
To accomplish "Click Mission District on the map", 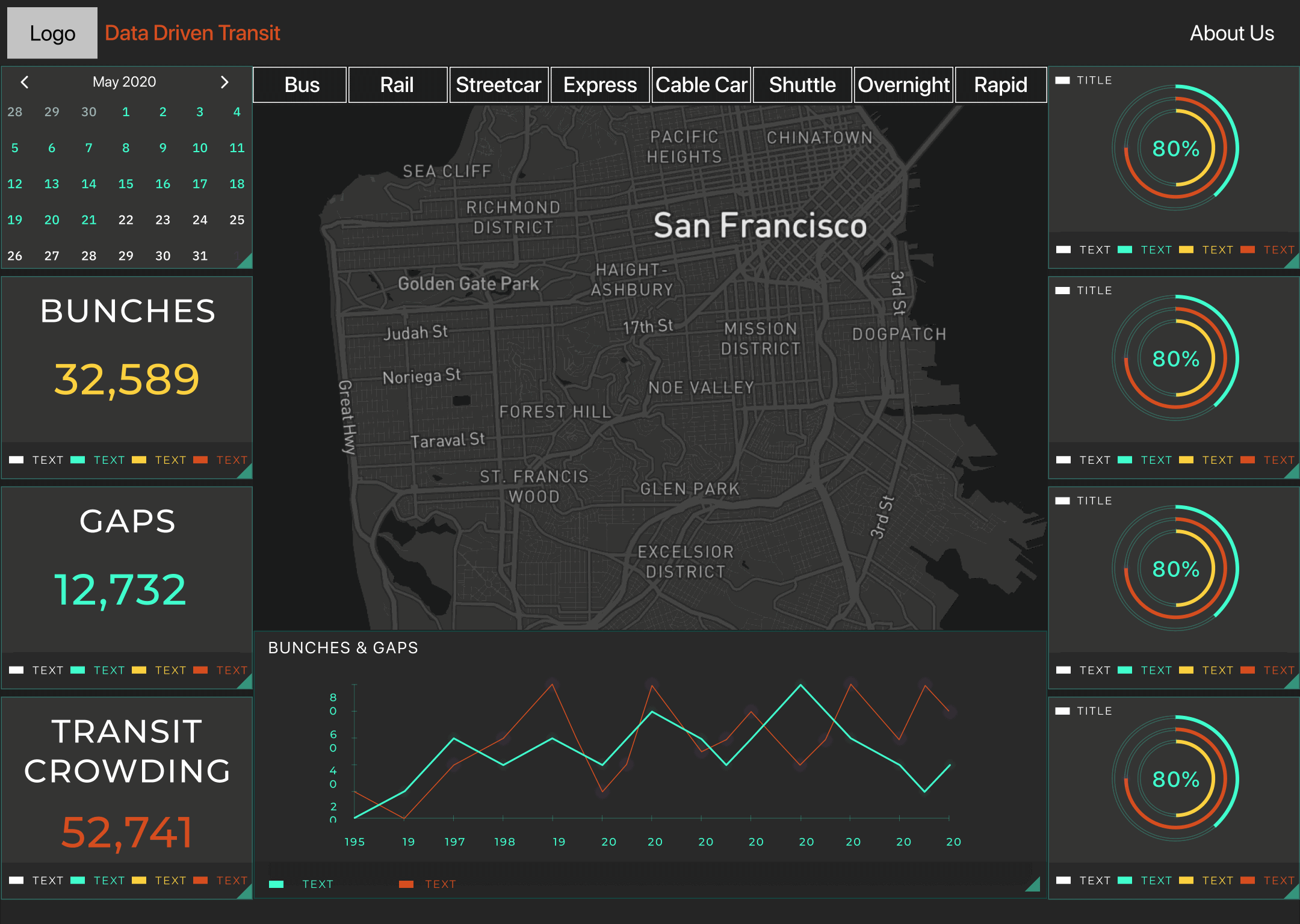I will point(760,338).
